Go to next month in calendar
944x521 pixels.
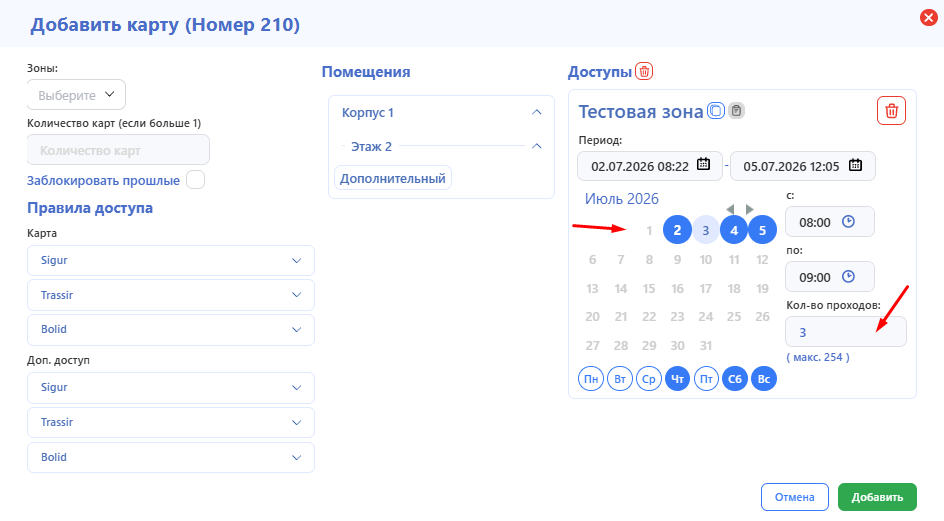point(750,209)
